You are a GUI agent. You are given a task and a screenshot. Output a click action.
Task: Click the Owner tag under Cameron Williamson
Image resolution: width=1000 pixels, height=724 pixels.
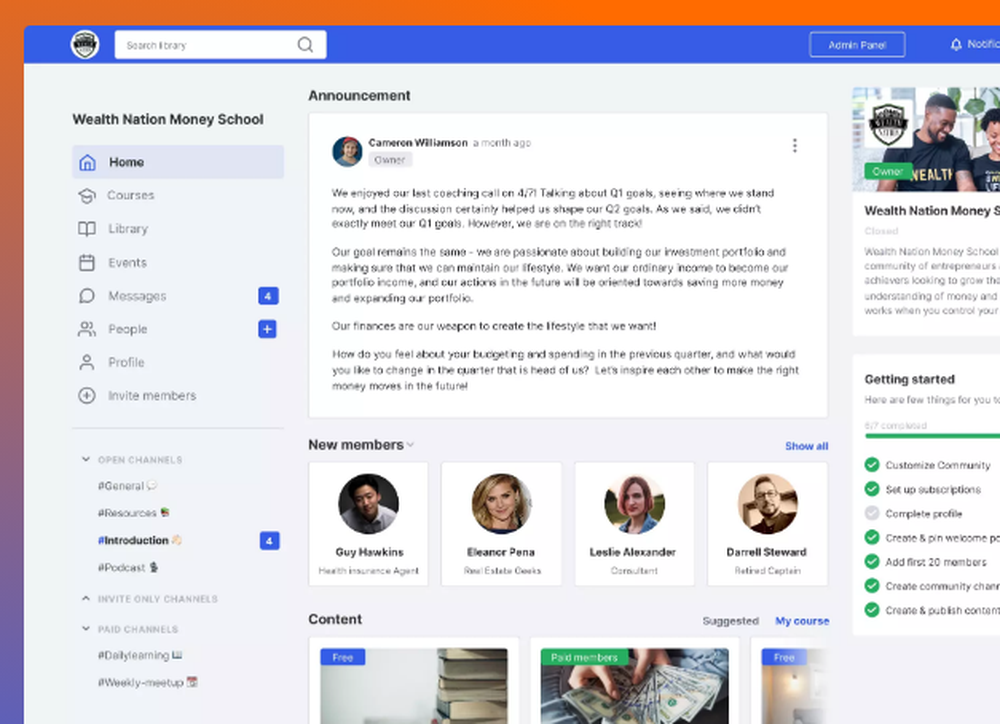[x=390, y=160]
